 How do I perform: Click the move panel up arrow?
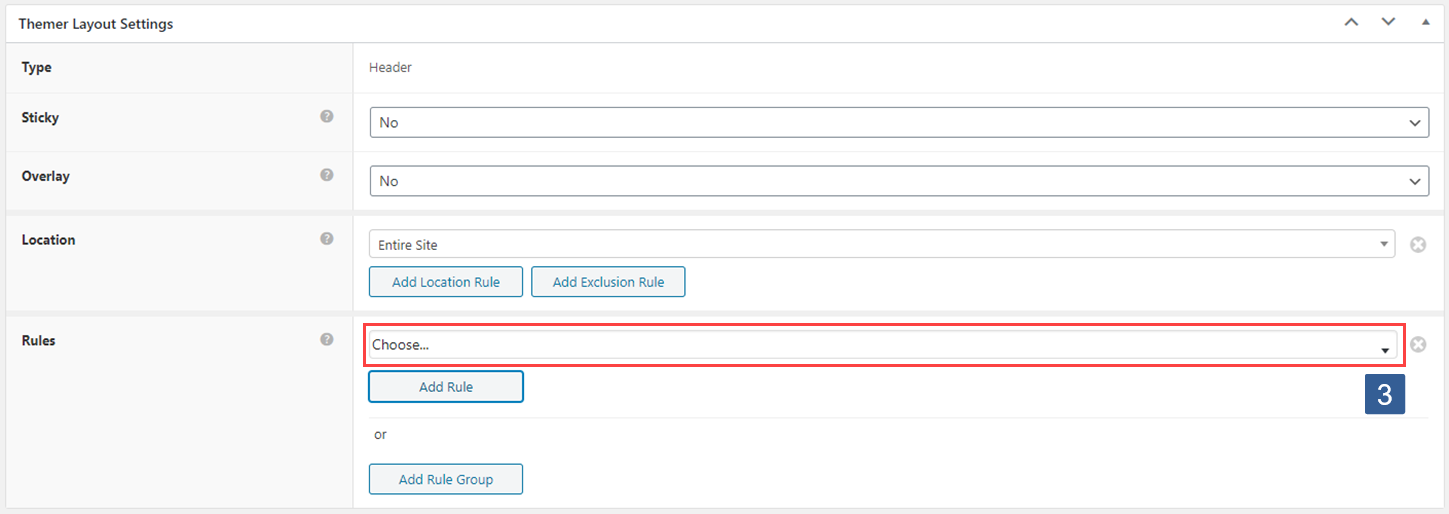pyautogui.click(x=1351, y=22)
